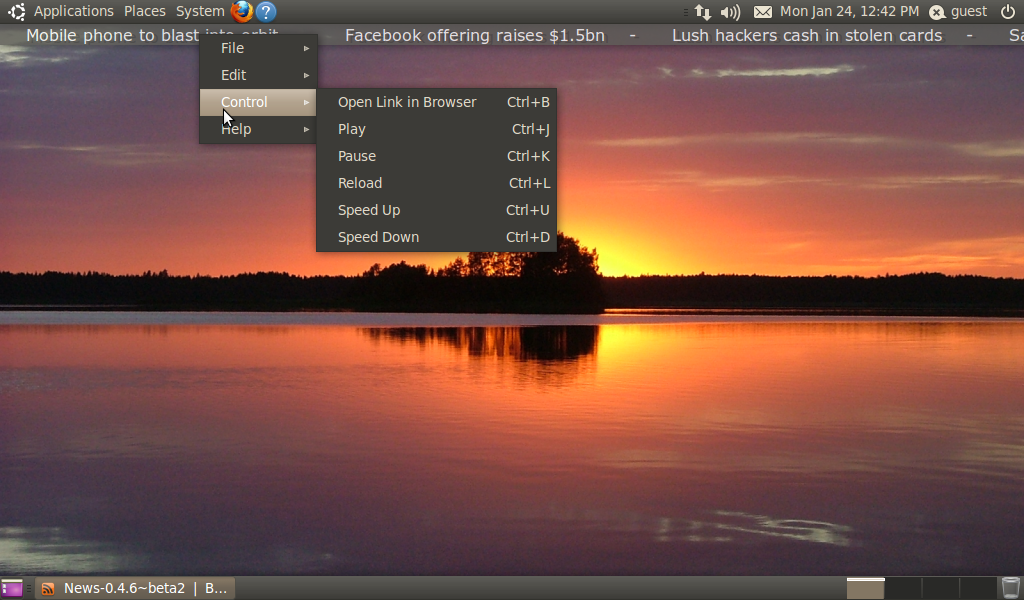Open the power button menu

pos(1010,11)
